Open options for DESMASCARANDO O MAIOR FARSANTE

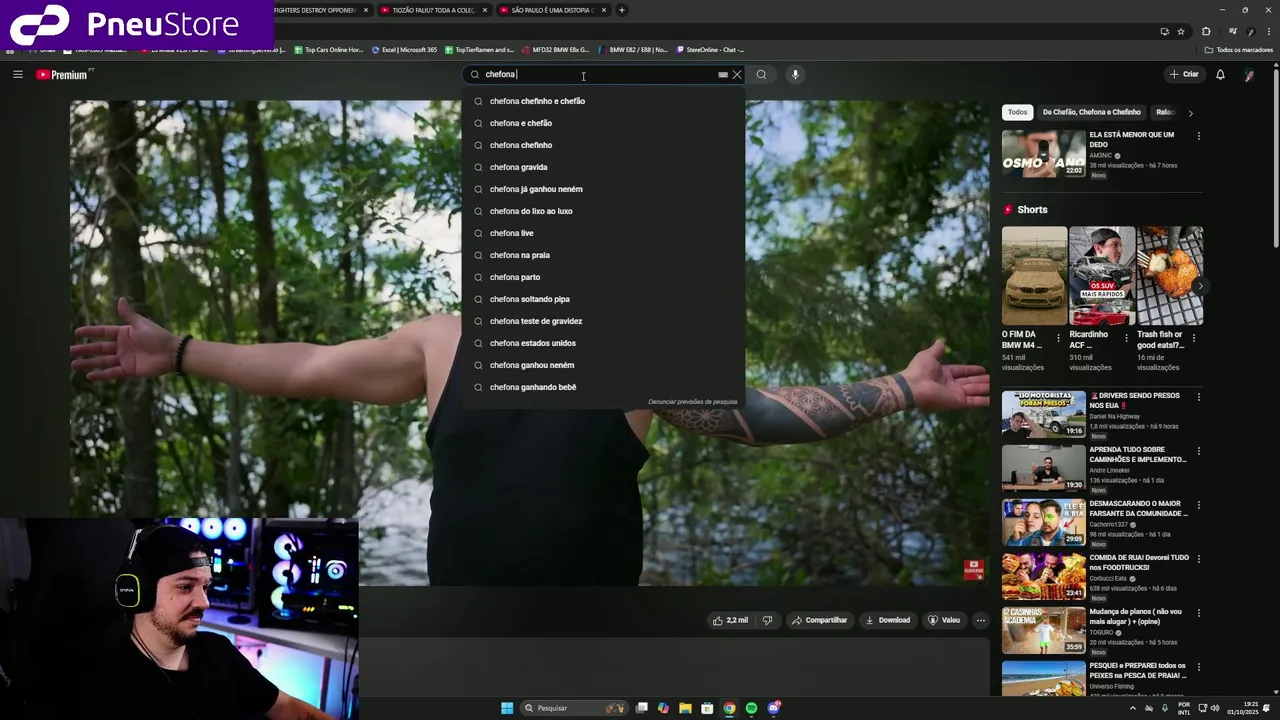click(x=1198, y=505)
